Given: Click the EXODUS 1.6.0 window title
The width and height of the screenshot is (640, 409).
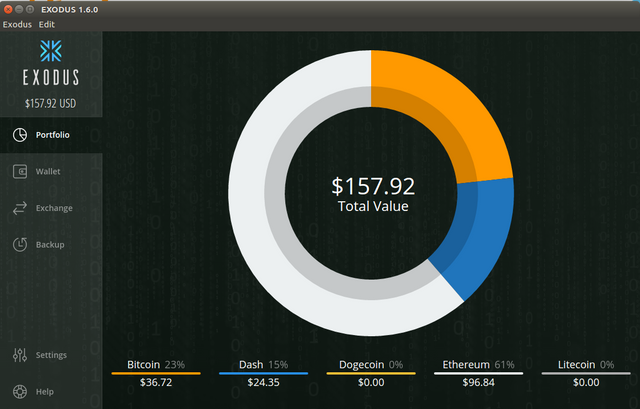Looking at the screenshot, I should pos(69,9).
